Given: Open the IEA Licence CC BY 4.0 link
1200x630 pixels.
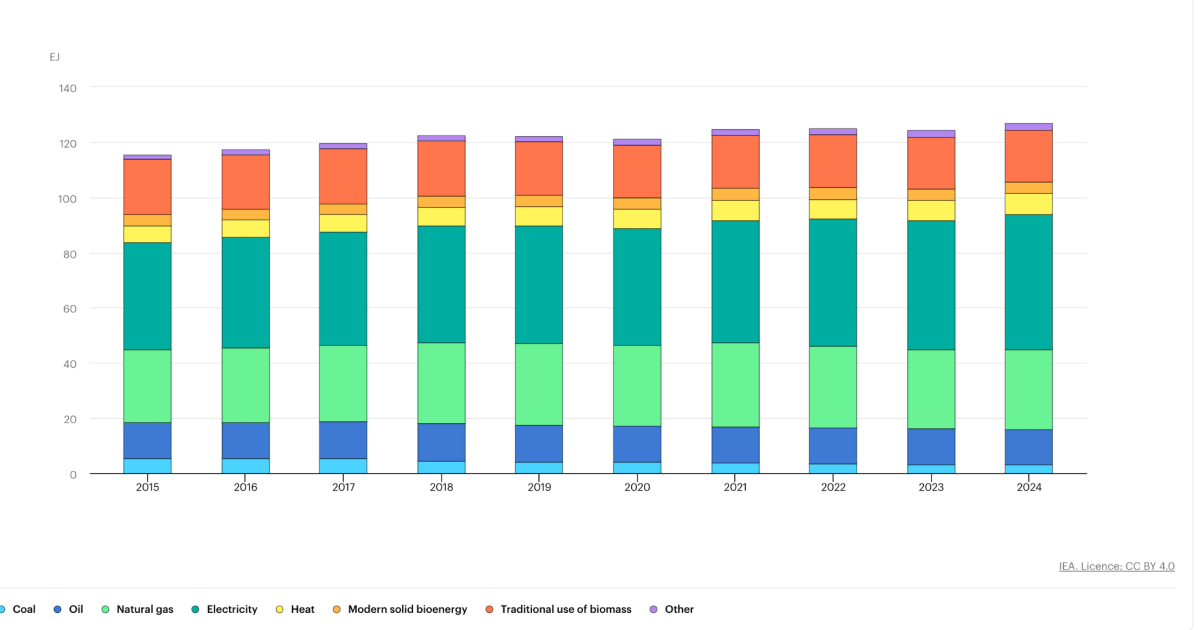Looking at the screenshot, I should coord(1117,566).
